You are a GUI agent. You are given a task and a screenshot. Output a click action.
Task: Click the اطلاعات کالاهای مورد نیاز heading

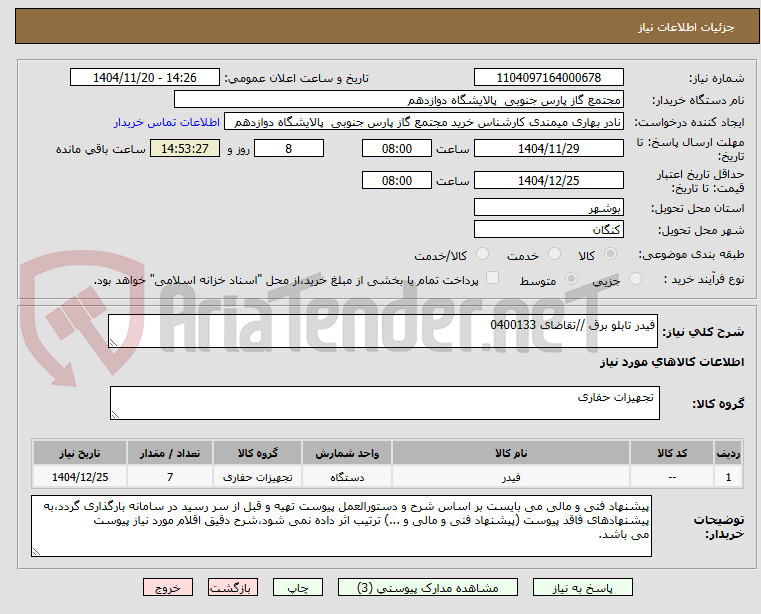tap(672, 362)
